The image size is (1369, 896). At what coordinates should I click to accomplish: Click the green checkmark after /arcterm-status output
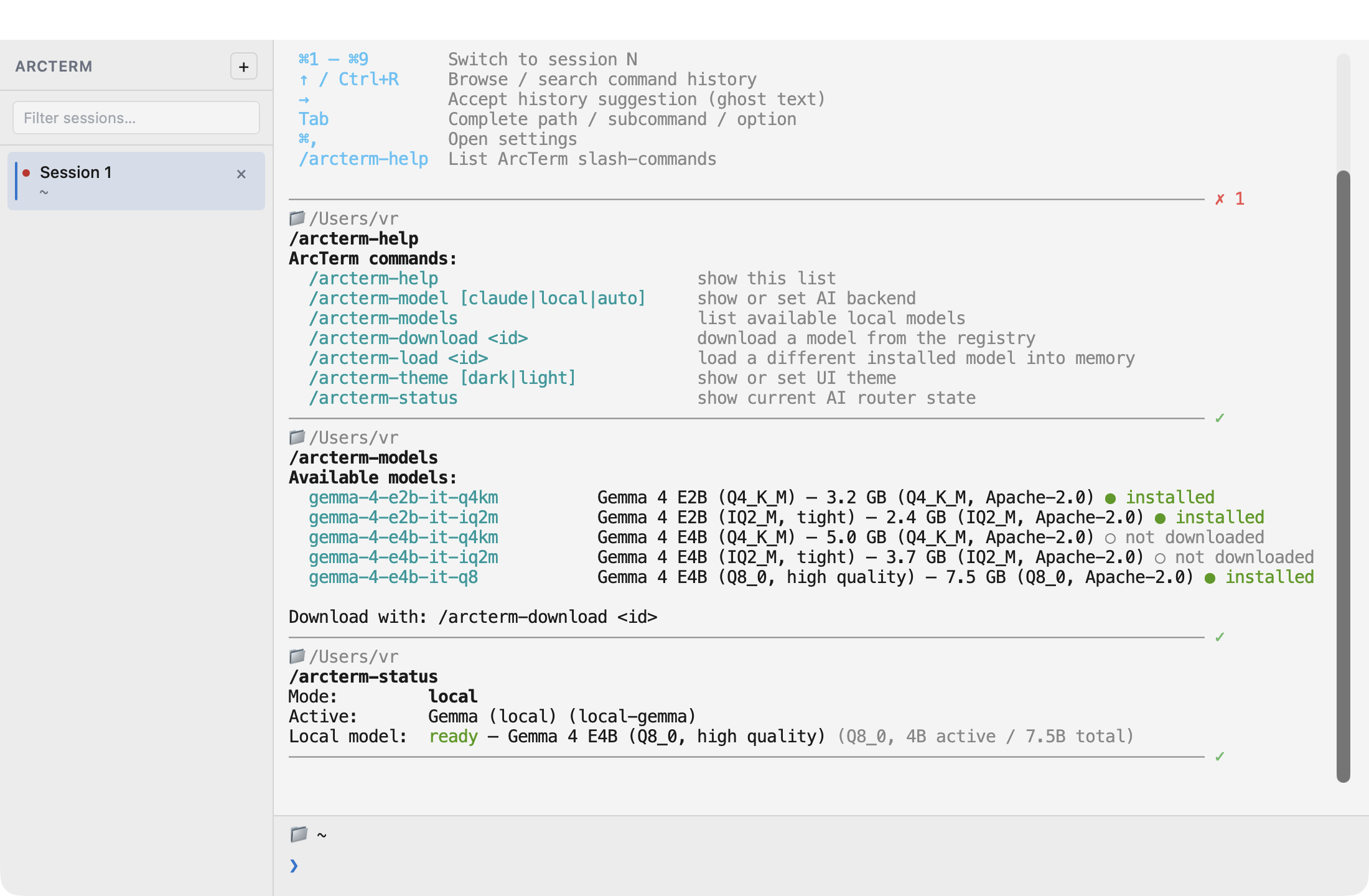(x=1220, y=757)
